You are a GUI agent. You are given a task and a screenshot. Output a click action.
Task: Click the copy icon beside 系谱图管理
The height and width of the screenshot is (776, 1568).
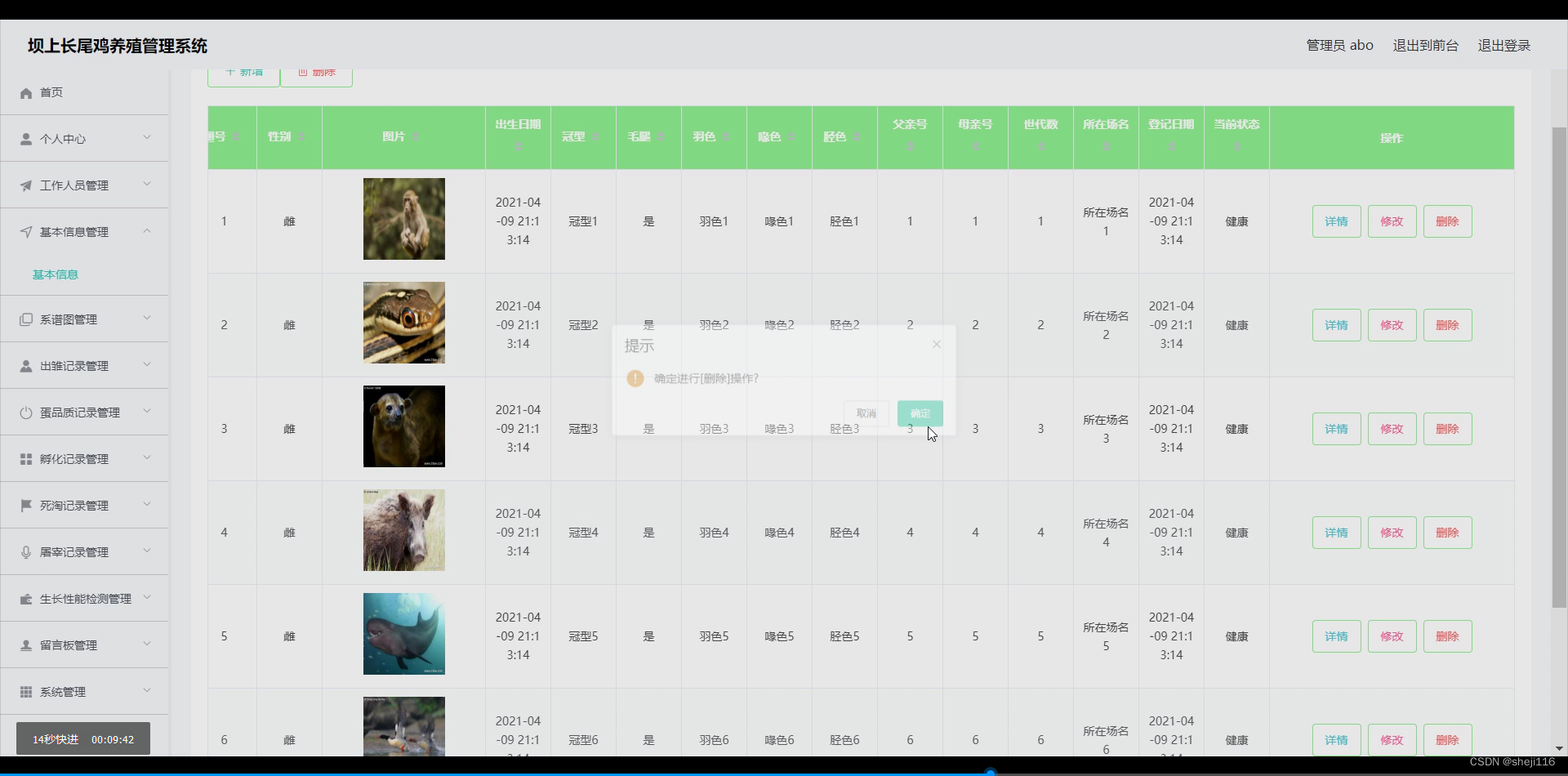(x=25, y=318)
